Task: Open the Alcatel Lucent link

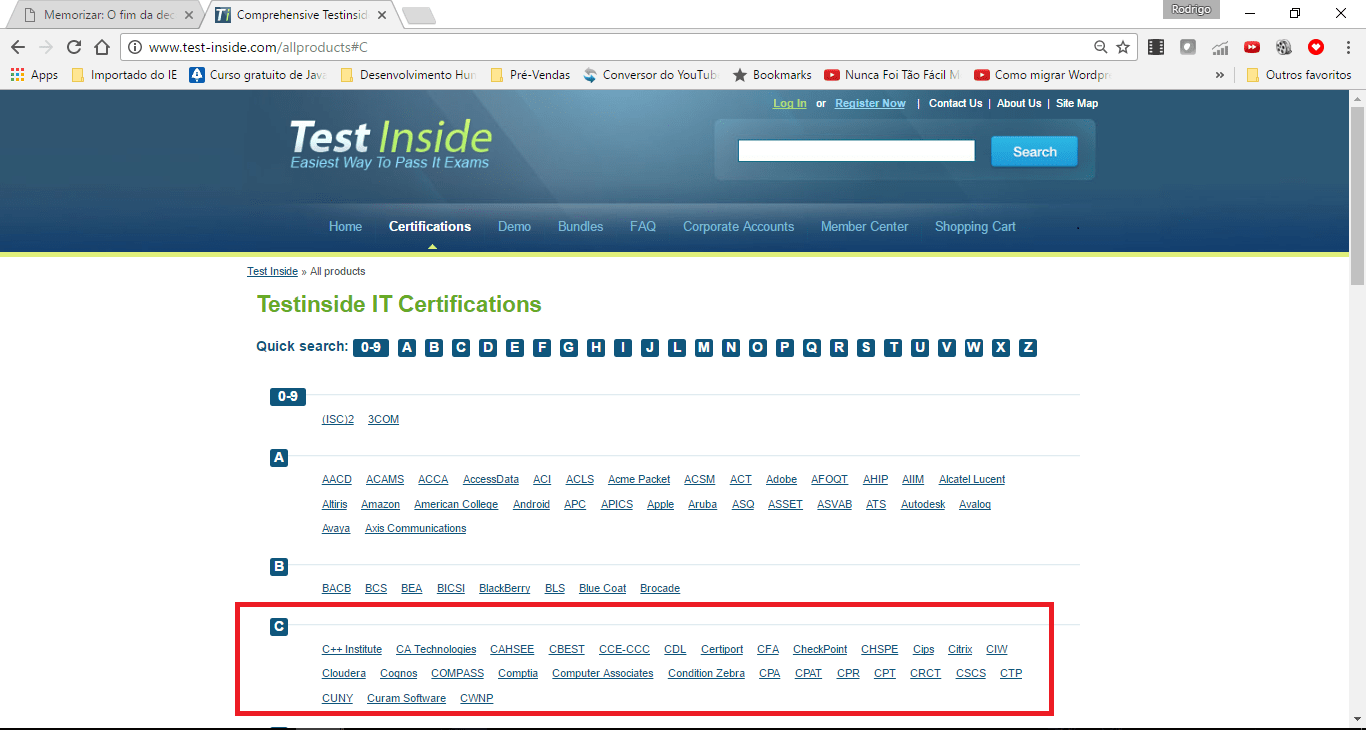Action: pyautogui.click(x=972, y=479)
